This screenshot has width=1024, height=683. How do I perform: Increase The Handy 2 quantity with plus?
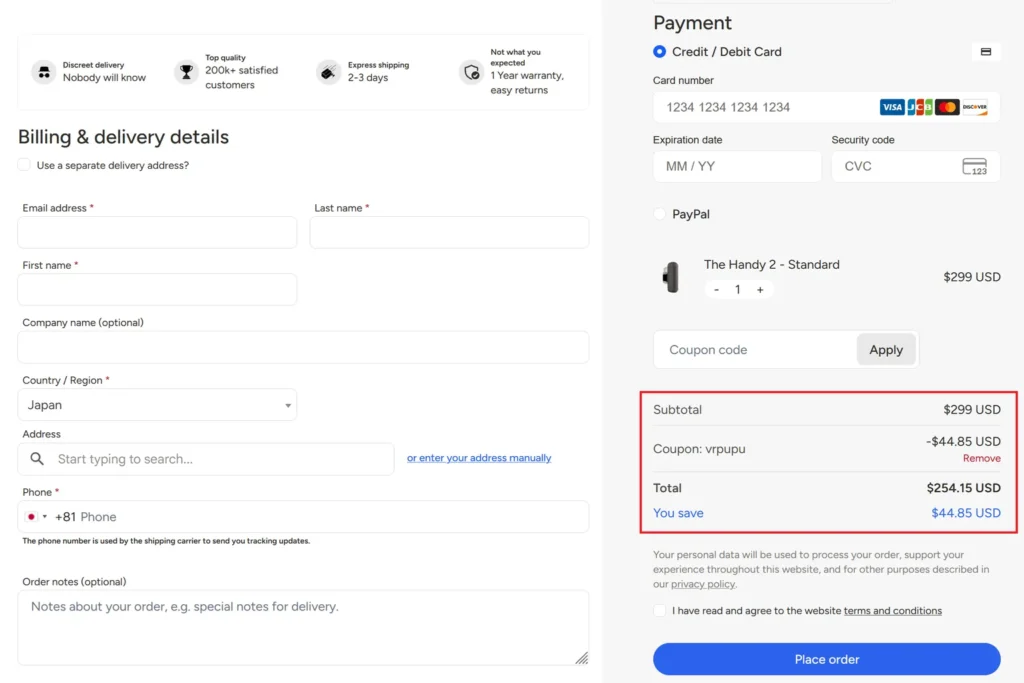[760, 289]
